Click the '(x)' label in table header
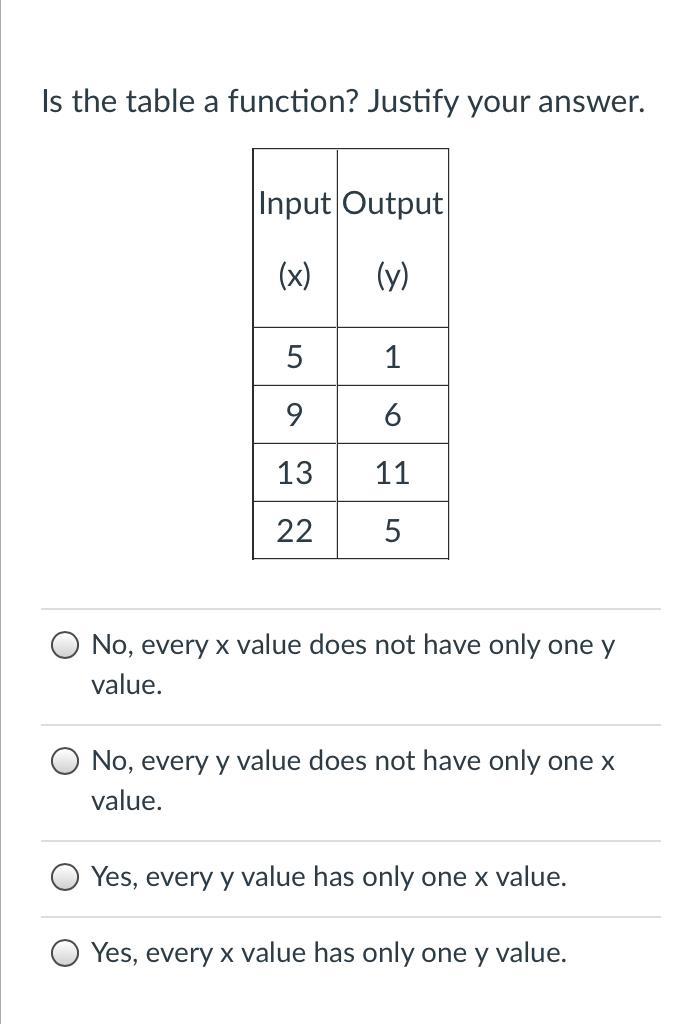This screenshot has width=700, height=1024. point(294,276)
